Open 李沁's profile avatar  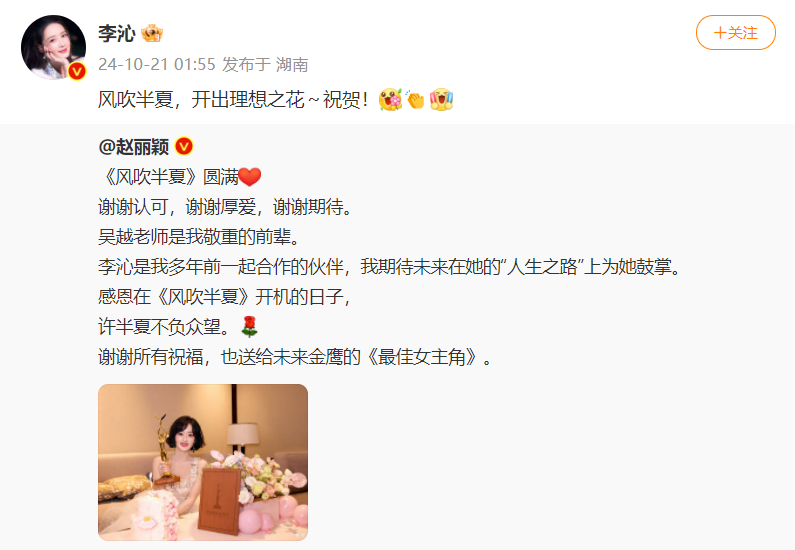point(53,47)
